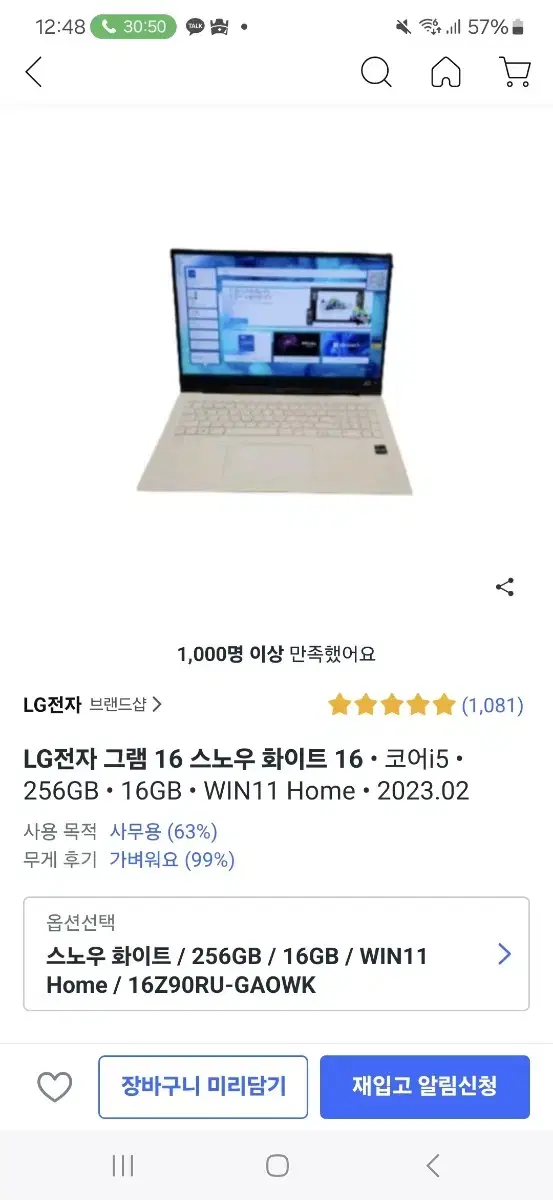Toggle the heart wishlist icon

(x=54, y=1086)
